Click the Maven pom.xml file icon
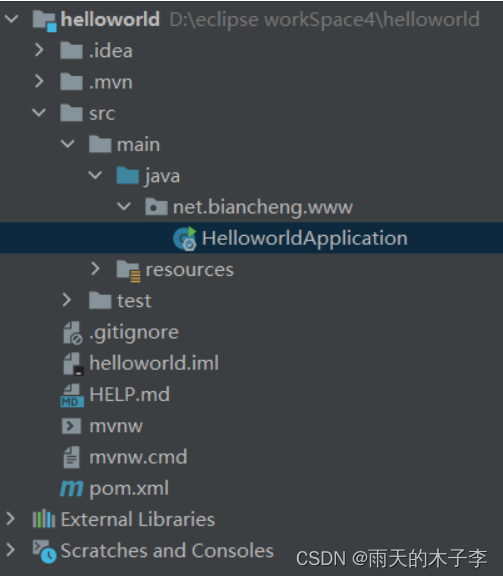This screenshot has width=503, height=578. 72,488
